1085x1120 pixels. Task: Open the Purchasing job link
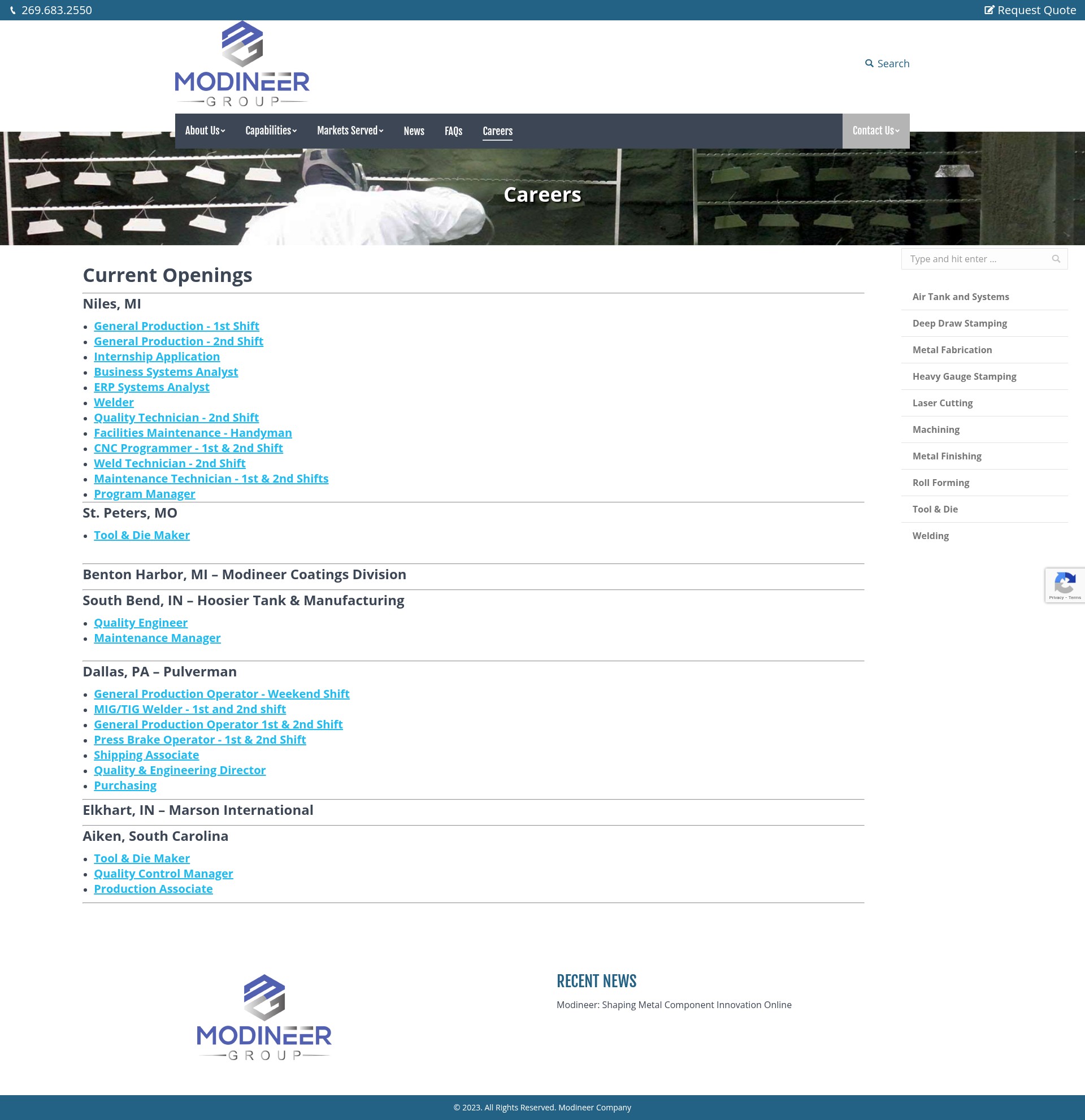point(125,785)
